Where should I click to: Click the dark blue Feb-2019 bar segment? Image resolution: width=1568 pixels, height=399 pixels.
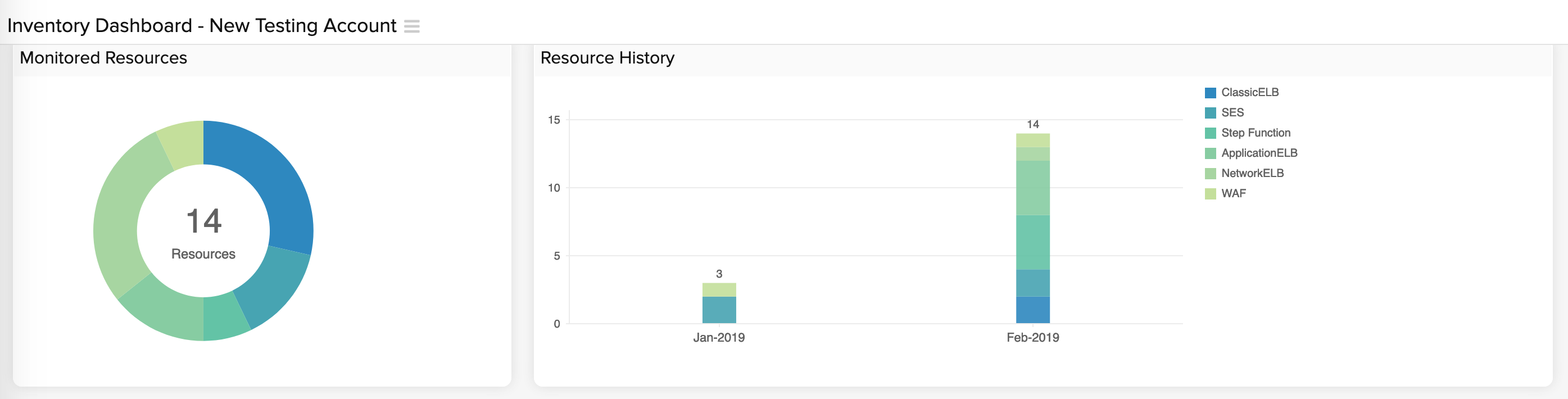click(x=1032, y=310)
